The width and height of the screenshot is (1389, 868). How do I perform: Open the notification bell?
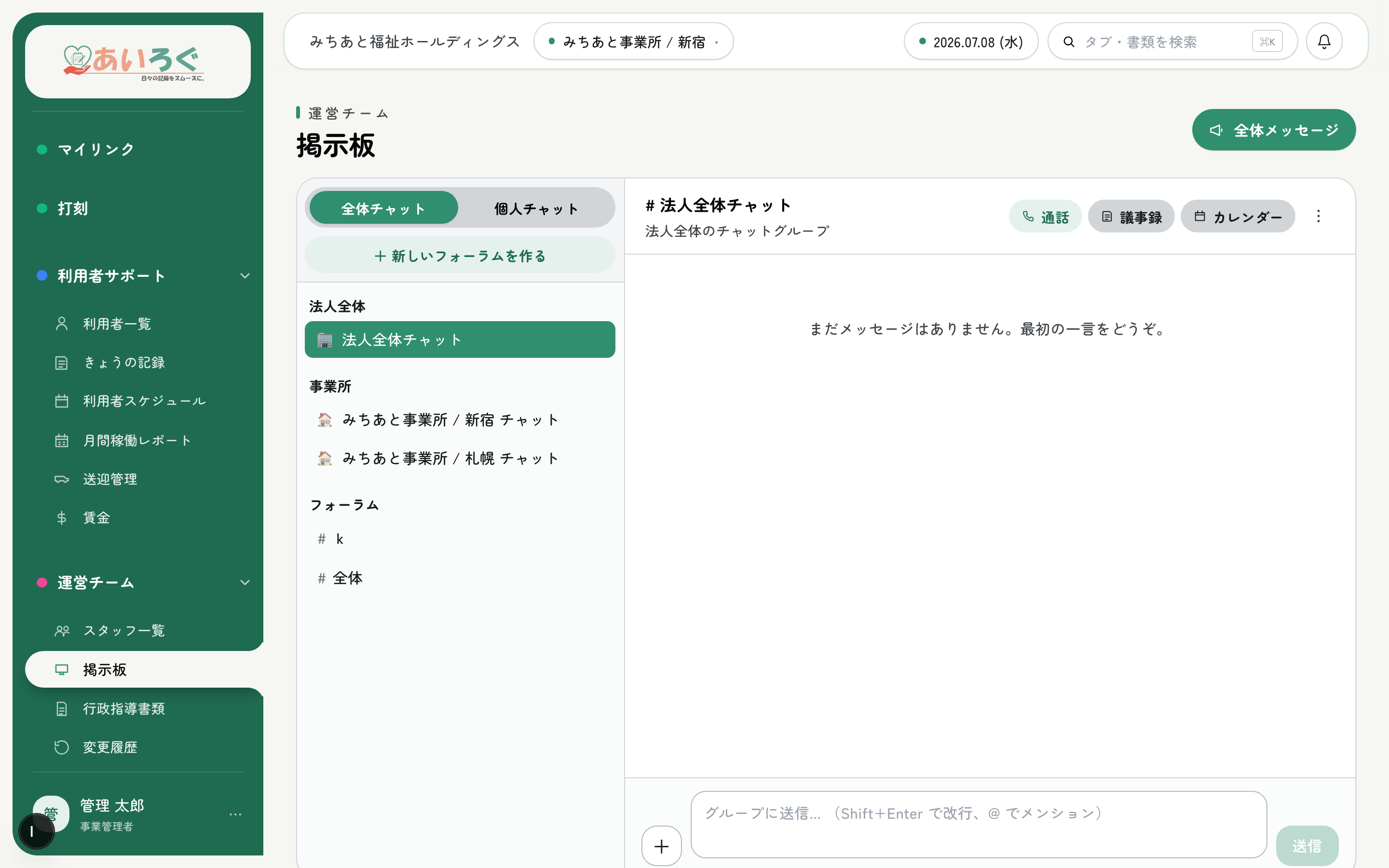[x=1323, y=41]
